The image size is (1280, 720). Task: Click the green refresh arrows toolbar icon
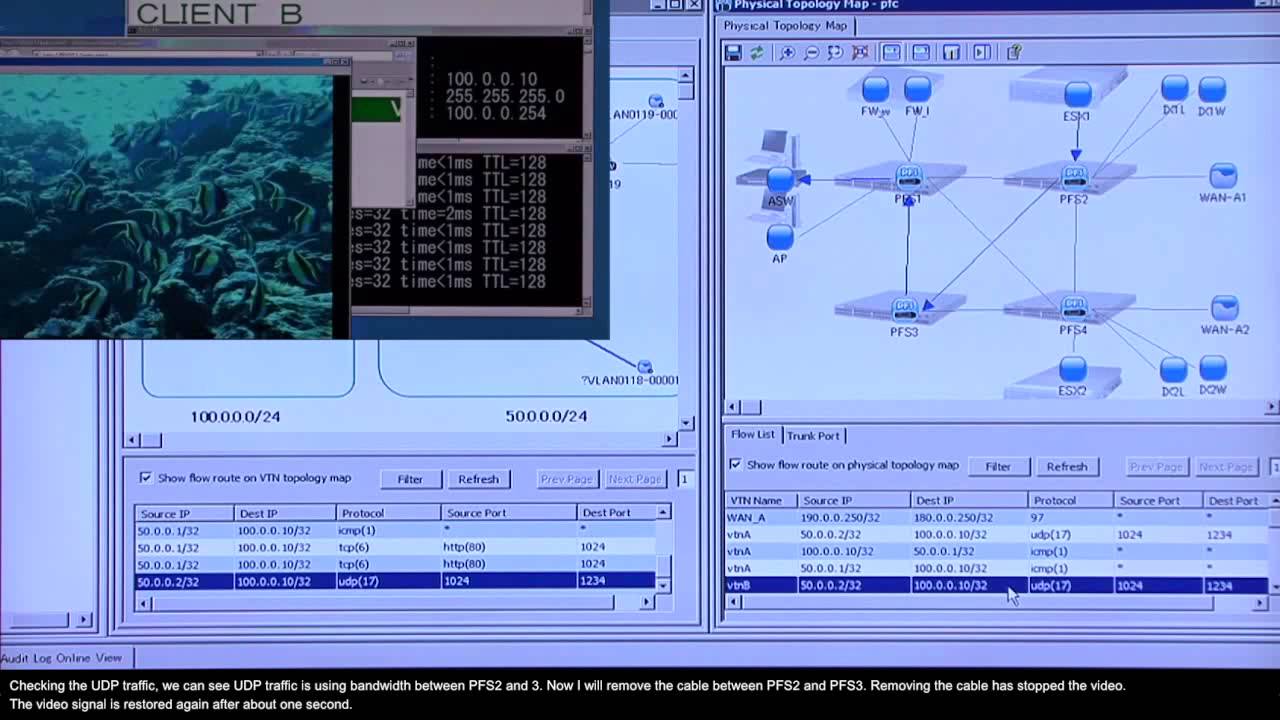tap(757, 52)
